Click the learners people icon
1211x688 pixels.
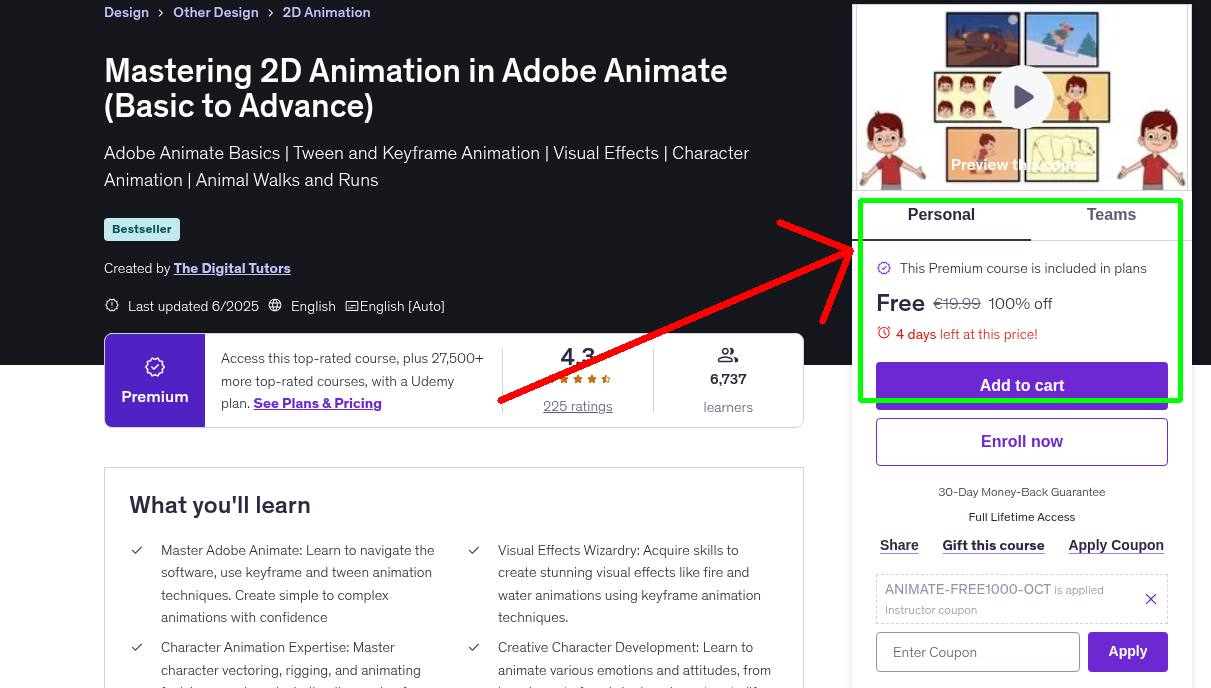pyautogui.click(x=728, y=355)
